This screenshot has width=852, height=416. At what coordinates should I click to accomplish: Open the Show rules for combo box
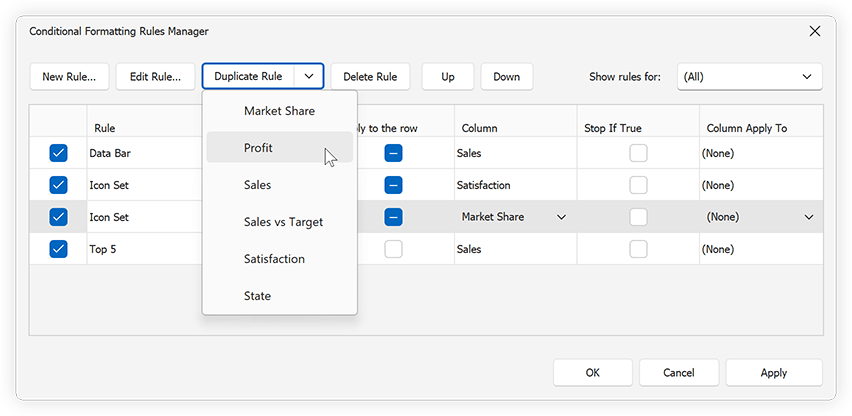click(x=749, y=77)
